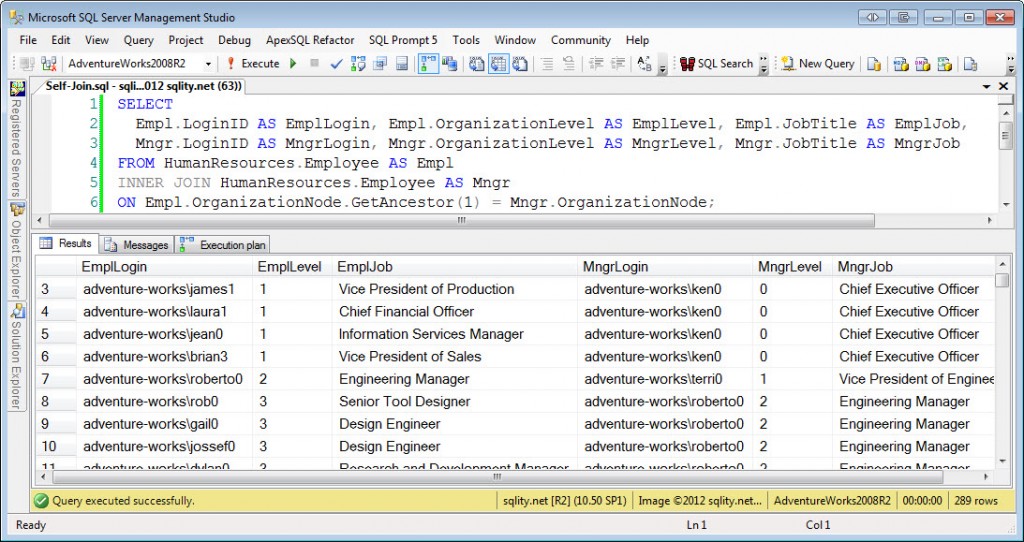Toggle Include Client Statistics
Image resolution: width=1024 pixels, height=542 pixels.
point(449,63)
